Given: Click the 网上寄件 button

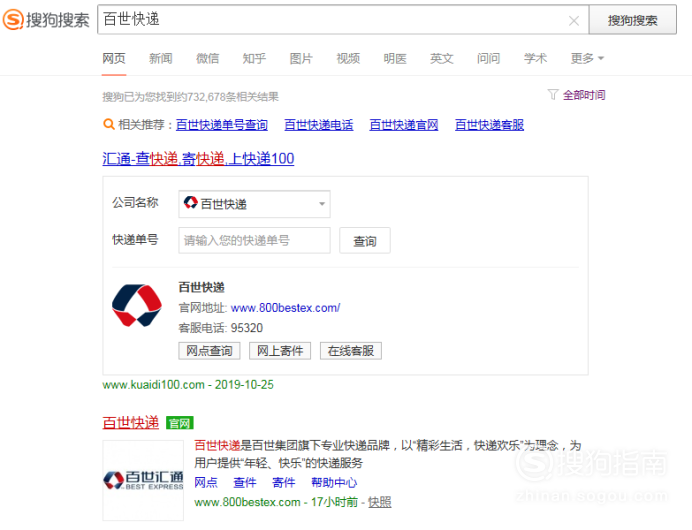Looking at the screenshot, I should [280, 351].
